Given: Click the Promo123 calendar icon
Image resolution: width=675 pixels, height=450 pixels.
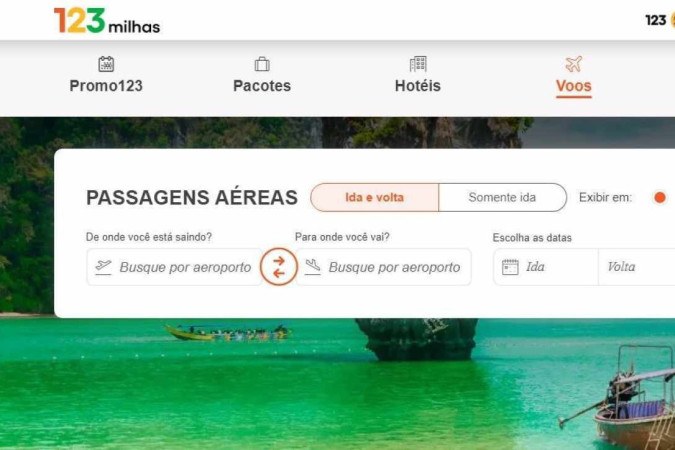Looking at the screenshot, I should [x=106, y=64].
